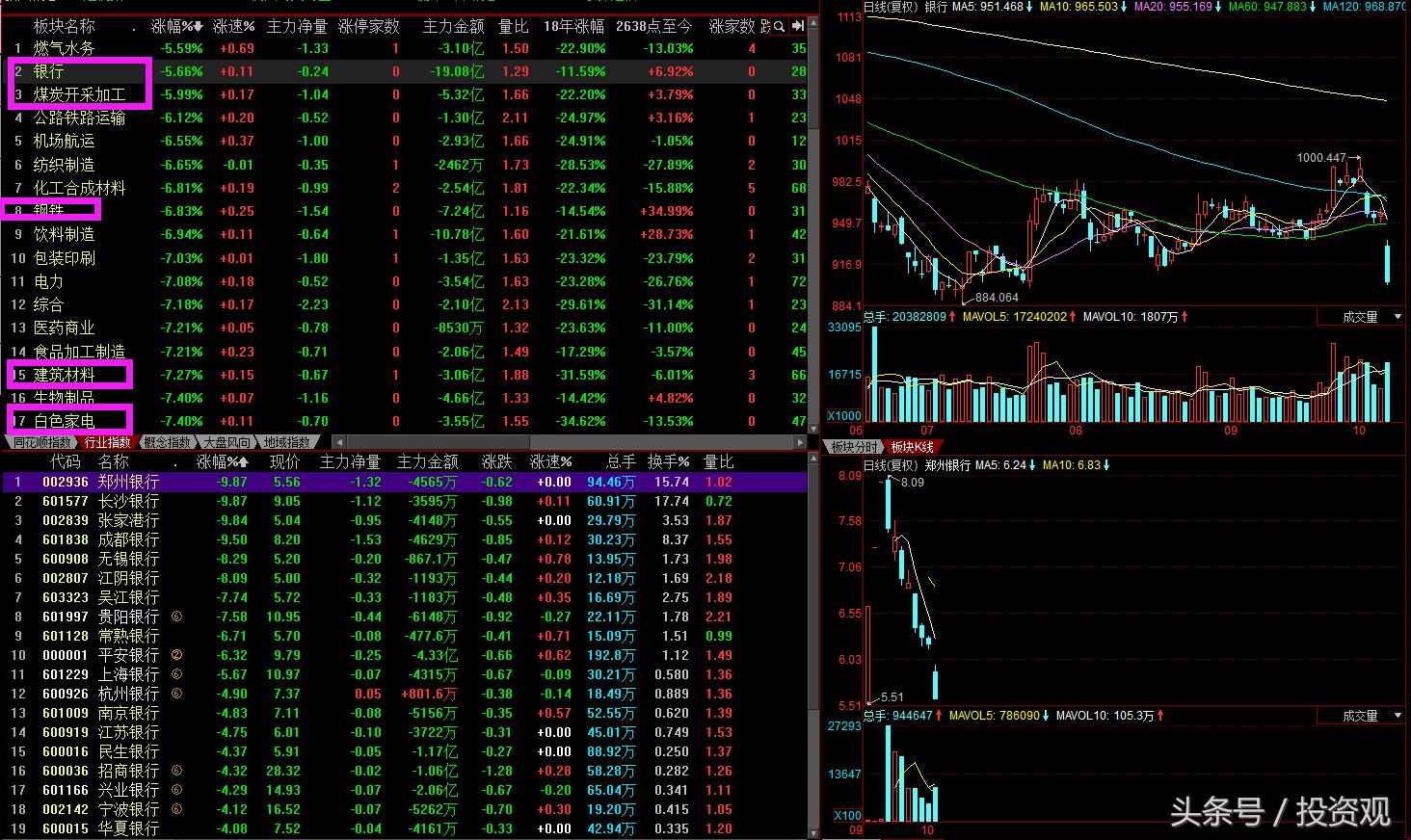Select the 煤炭开采加工 sector row
The width and height of the screenshot is (1411, 840).
click(404, 94)
